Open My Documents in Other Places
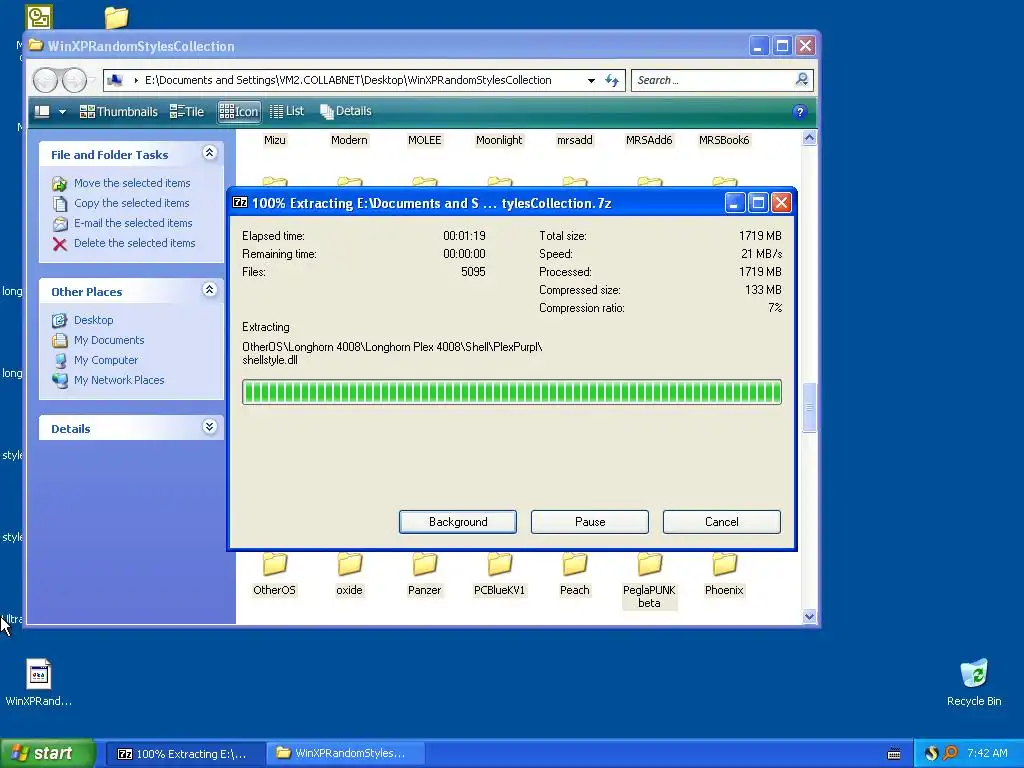Viewport: 1024px width, 768px height. 109,340
